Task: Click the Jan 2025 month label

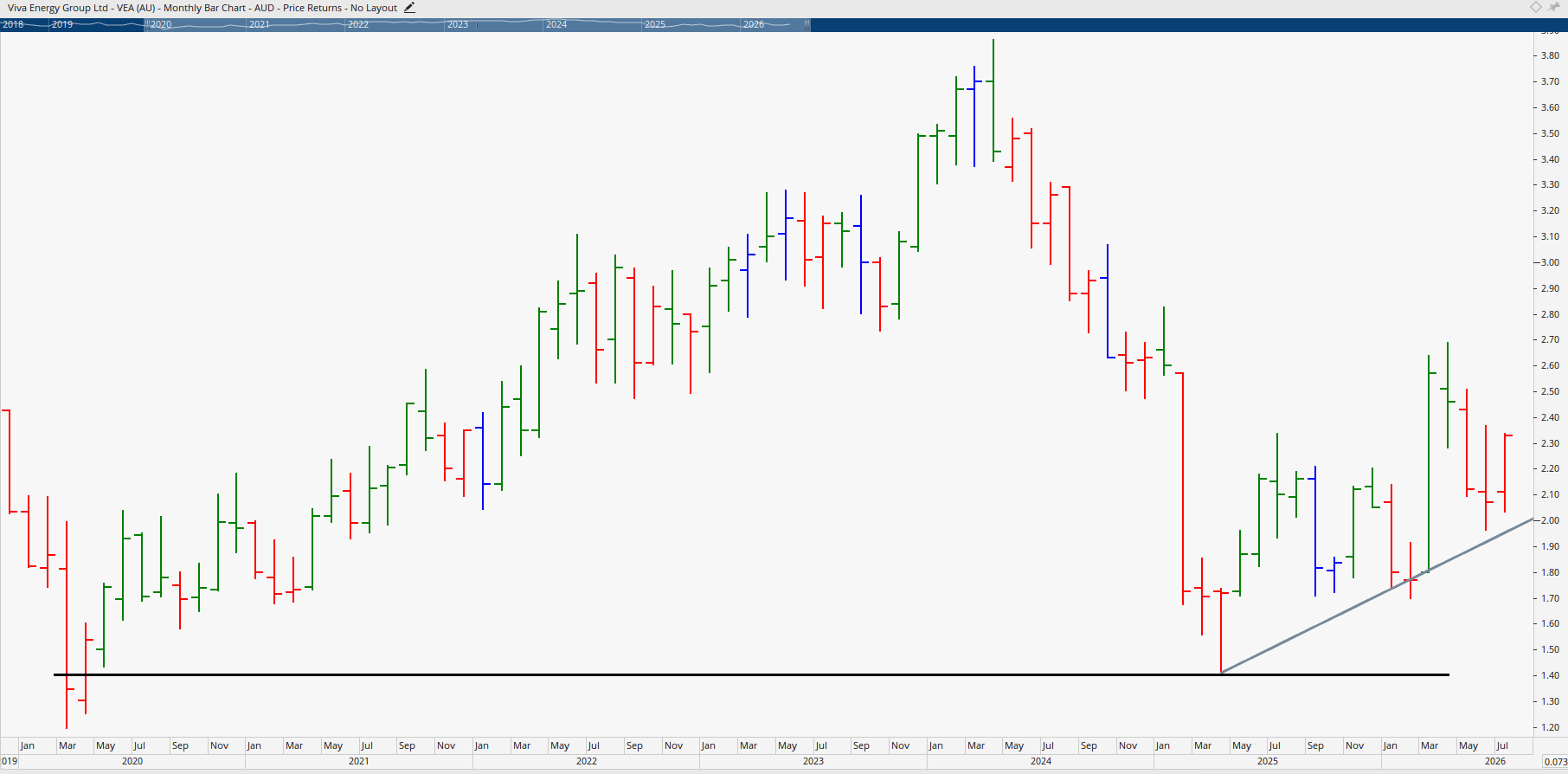Action: click(1162, 746)
